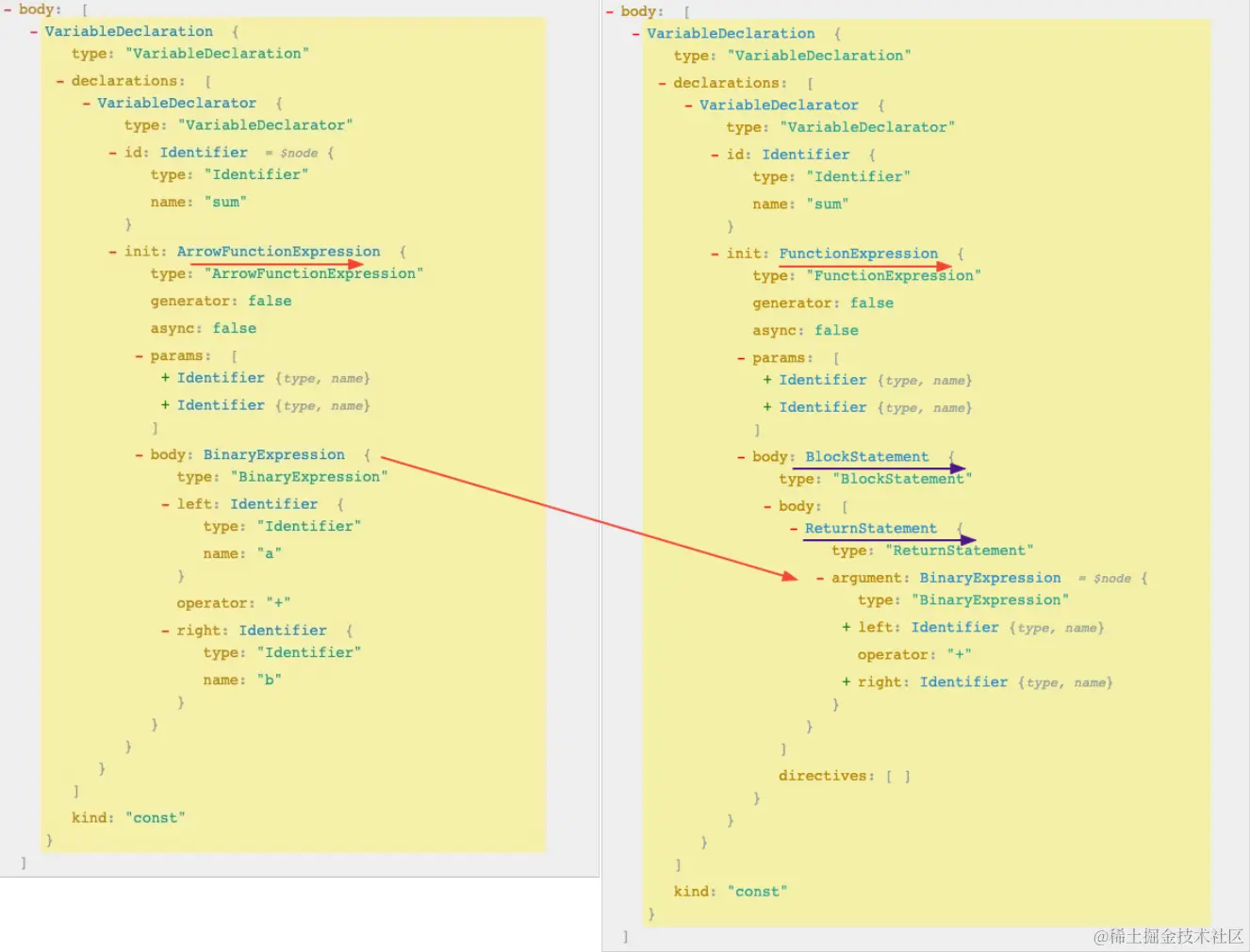Collapse init: FunctionExpression node
The width and height of the screenshot is (1250, 952).
715,254
